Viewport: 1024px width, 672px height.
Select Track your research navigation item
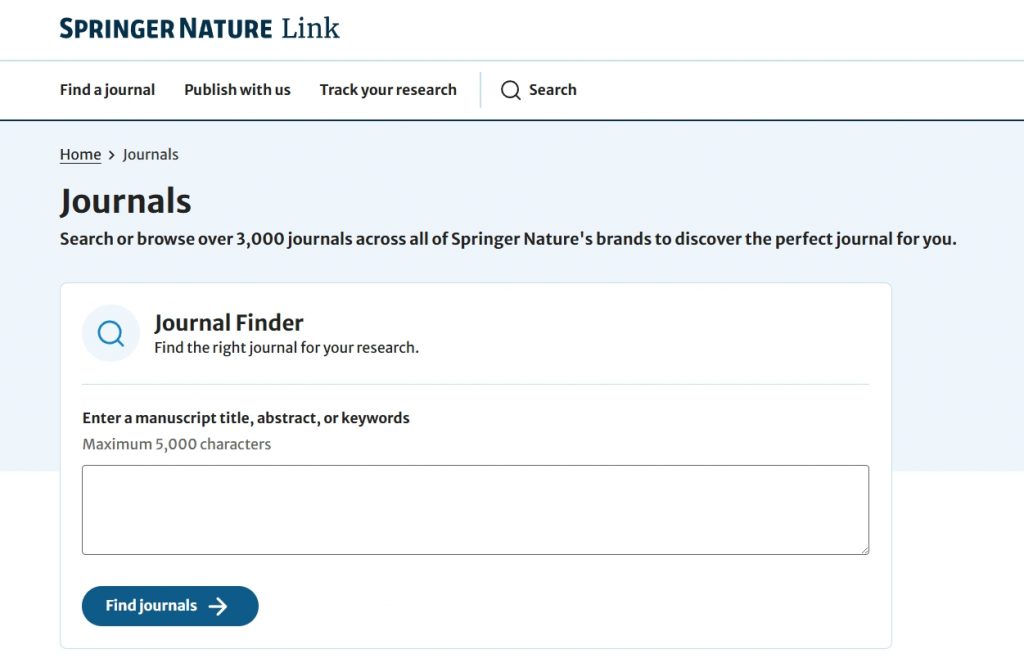tap(388, 90)
